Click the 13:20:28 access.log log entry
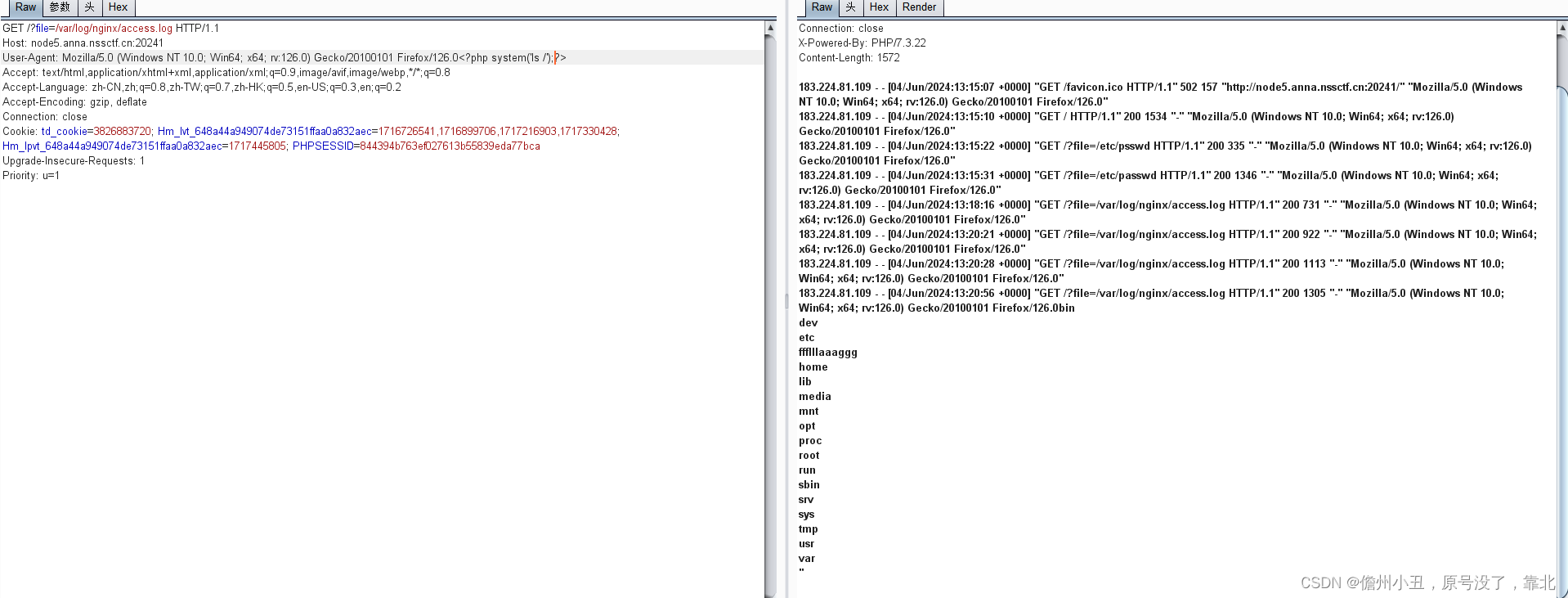 pyautogui.click(x=1151, y=271)
